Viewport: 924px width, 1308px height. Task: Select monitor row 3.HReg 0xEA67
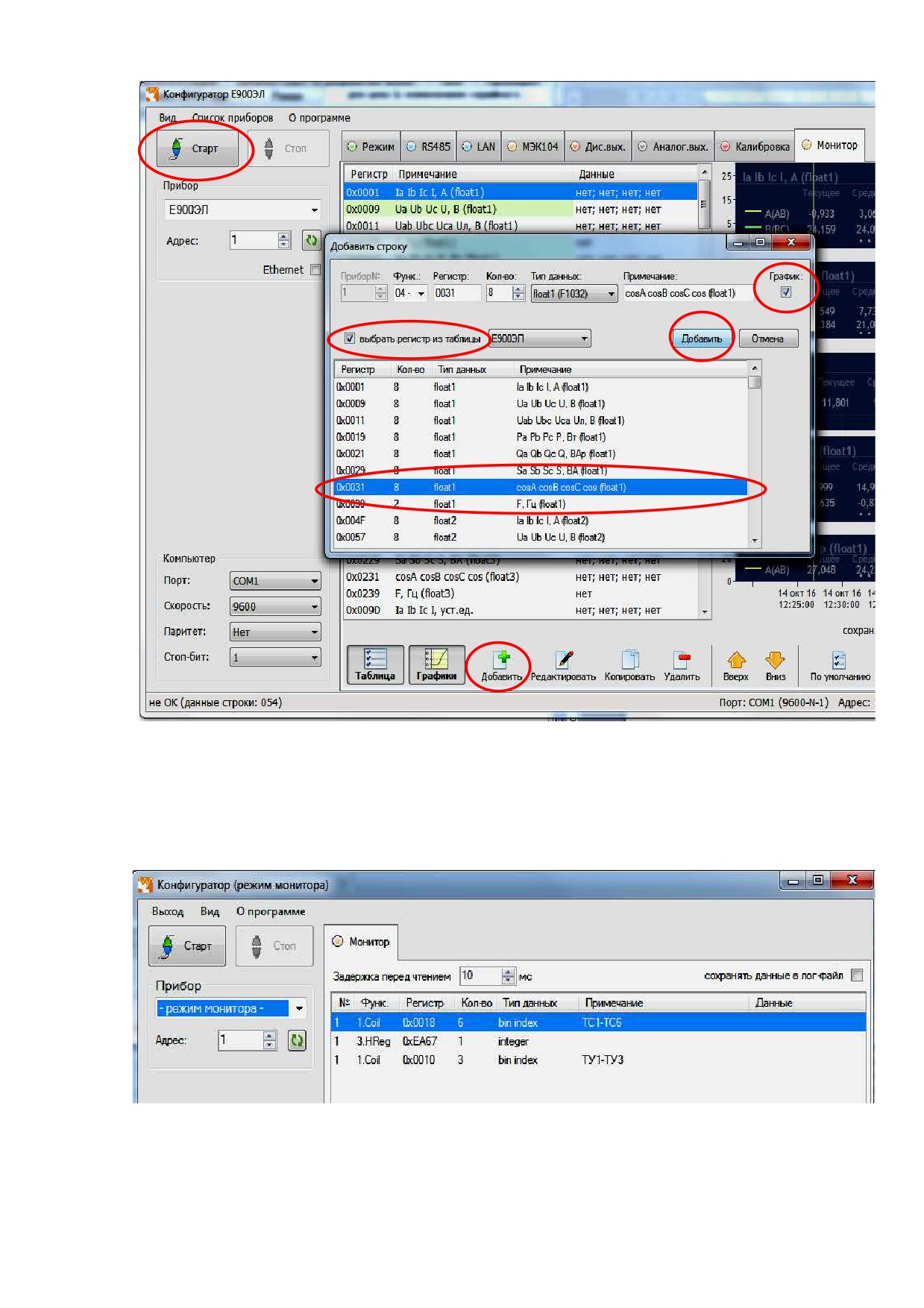point(598,1041)
